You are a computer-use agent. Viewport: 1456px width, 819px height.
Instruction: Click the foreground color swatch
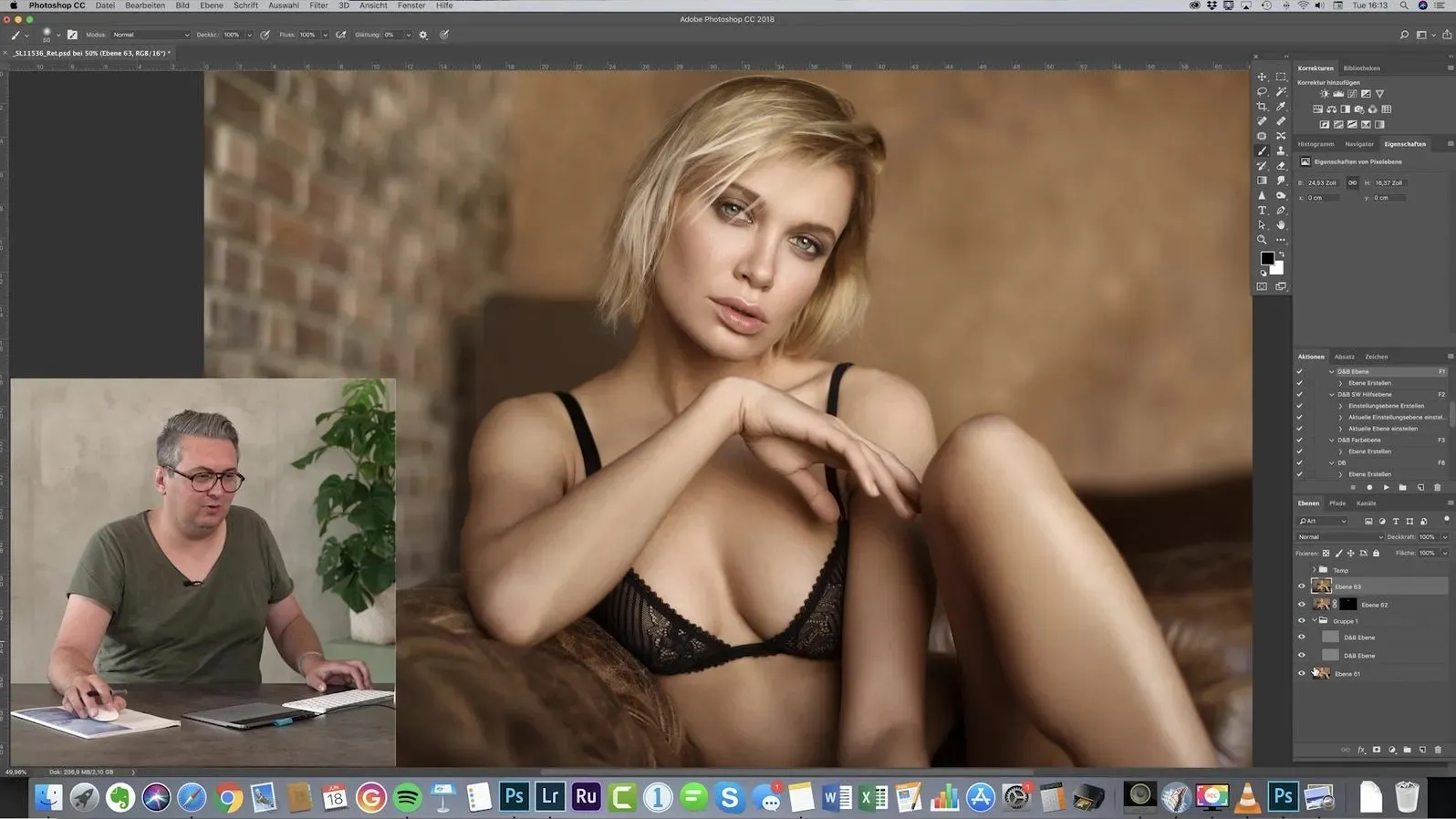[1267, 258]
